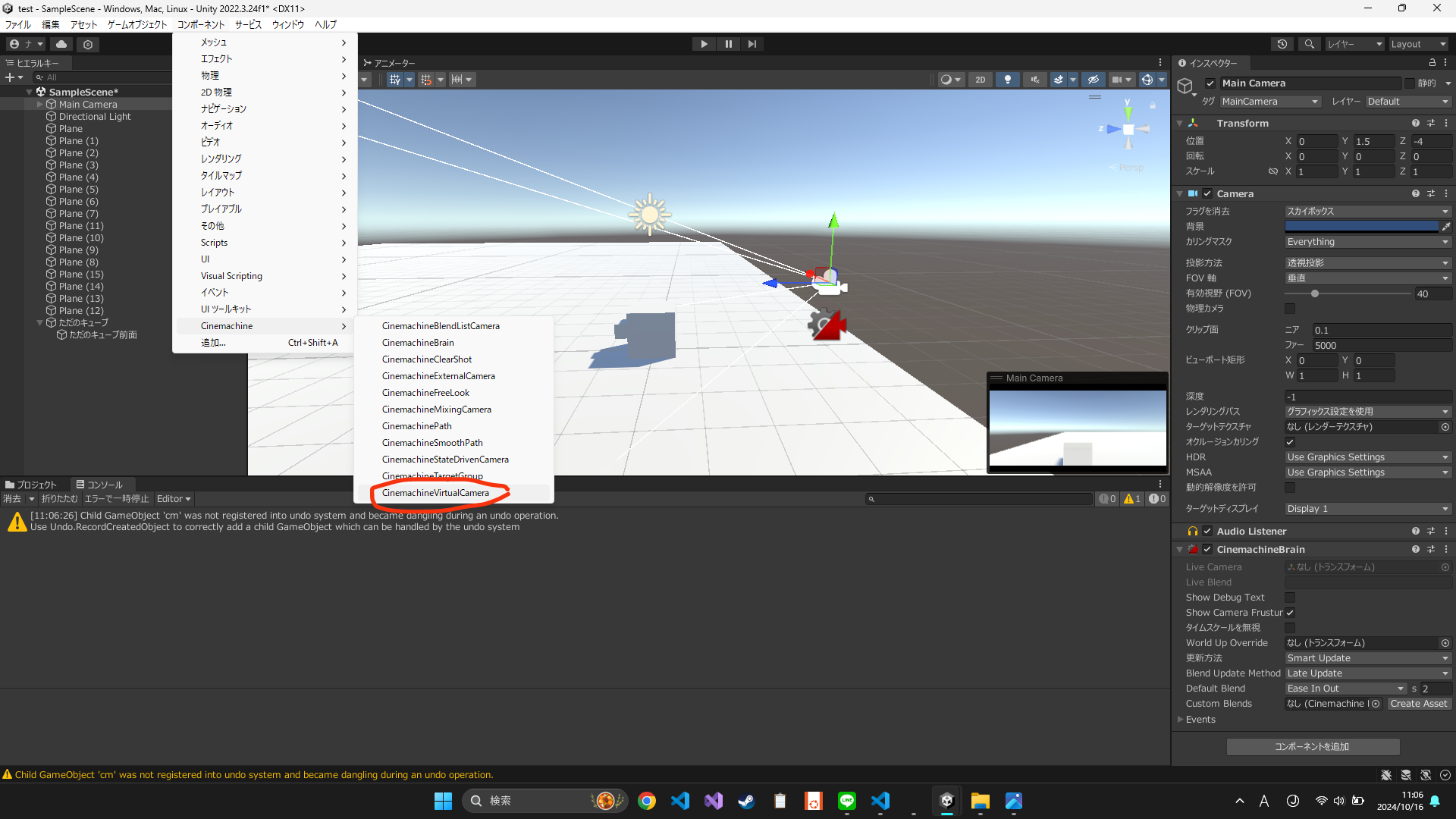Open the Default Blend Ease In Out dropdown

coord(1345,689)
